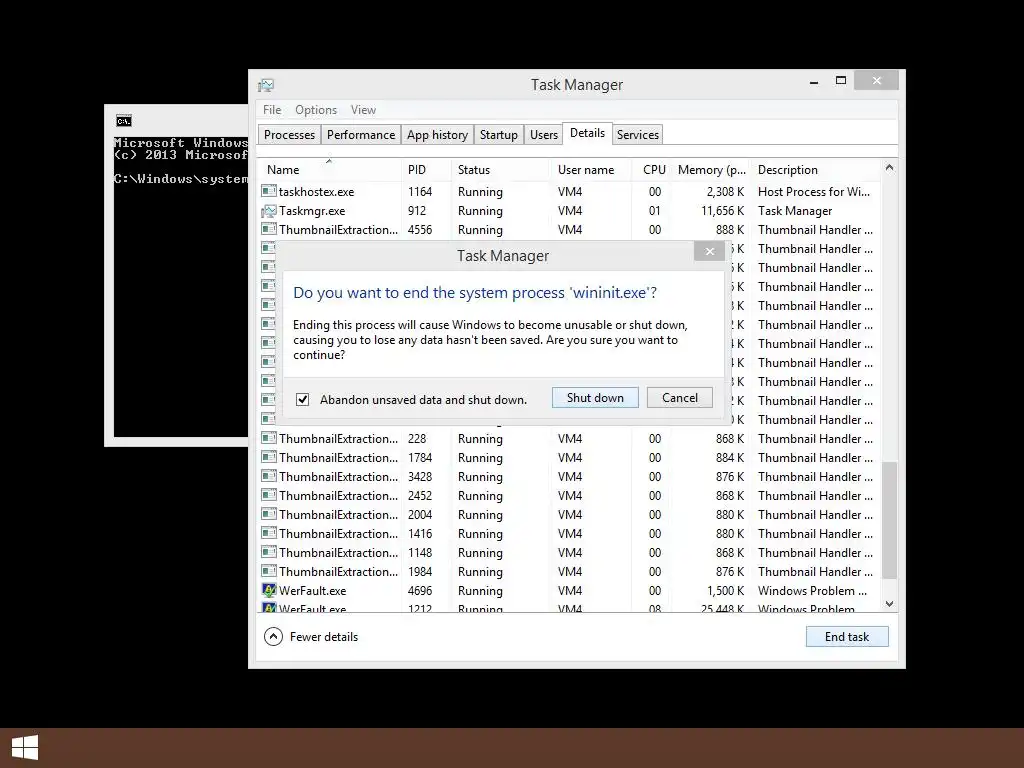Screen dimensions: 1024x768
Task: Click the vertical scrollbar thumb in Details list
Action: [889, 520]
